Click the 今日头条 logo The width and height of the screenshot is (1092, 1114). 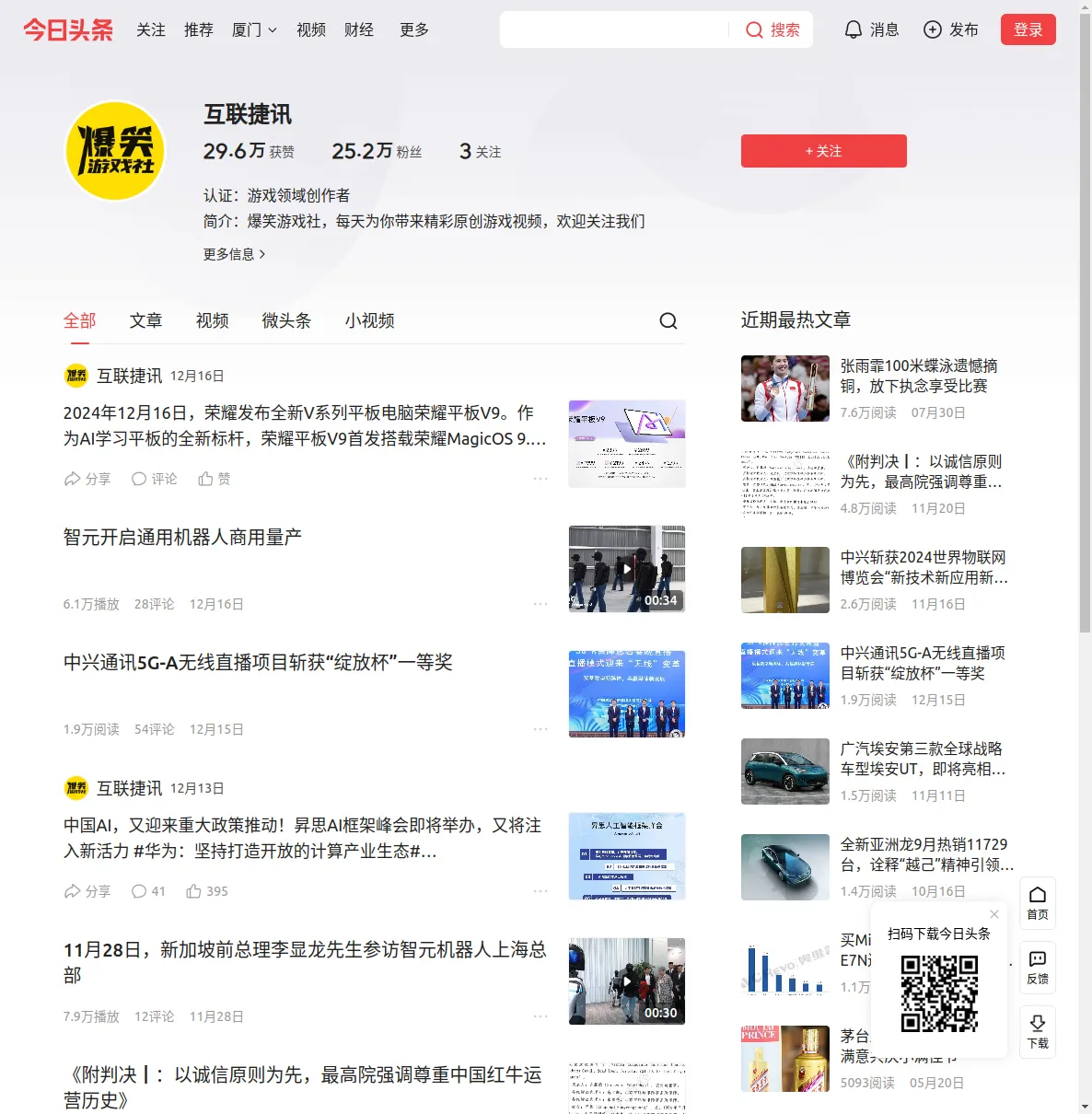tap(68, 29)
